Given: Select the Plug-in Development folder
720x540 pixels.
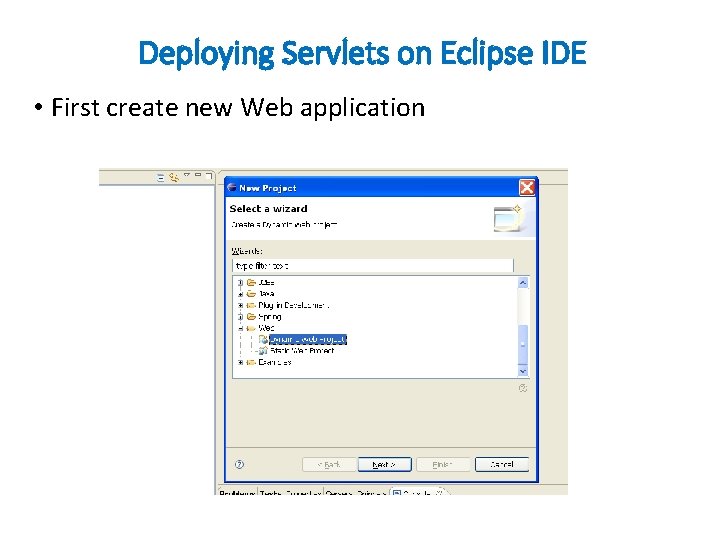Looking at the screenshot, I should [293, 305].
